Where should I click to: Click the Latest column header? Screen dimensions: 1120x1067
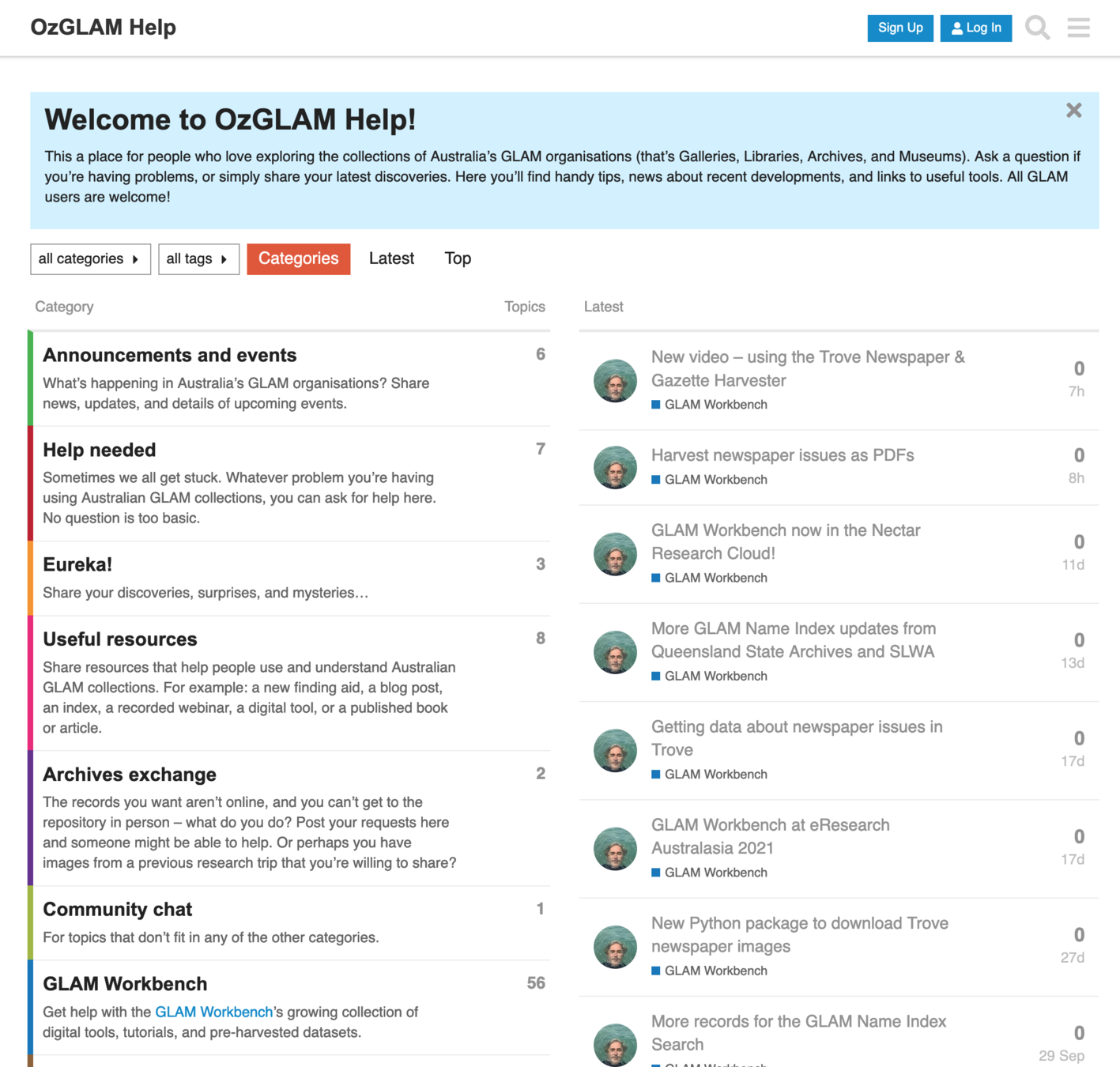pos(603,307)
